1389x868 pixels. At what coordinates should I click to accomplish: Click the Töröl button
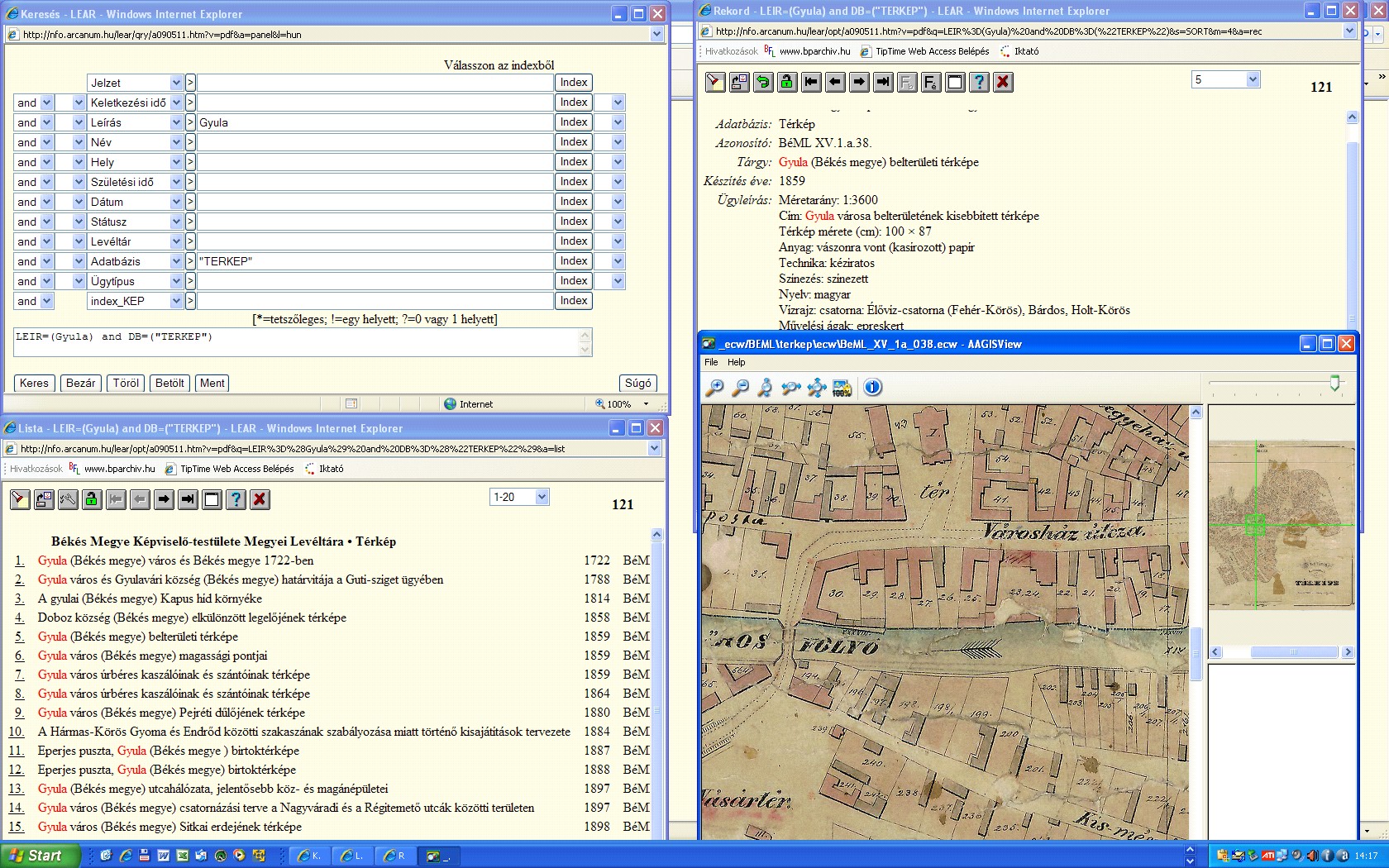click(x=126, y=383)
